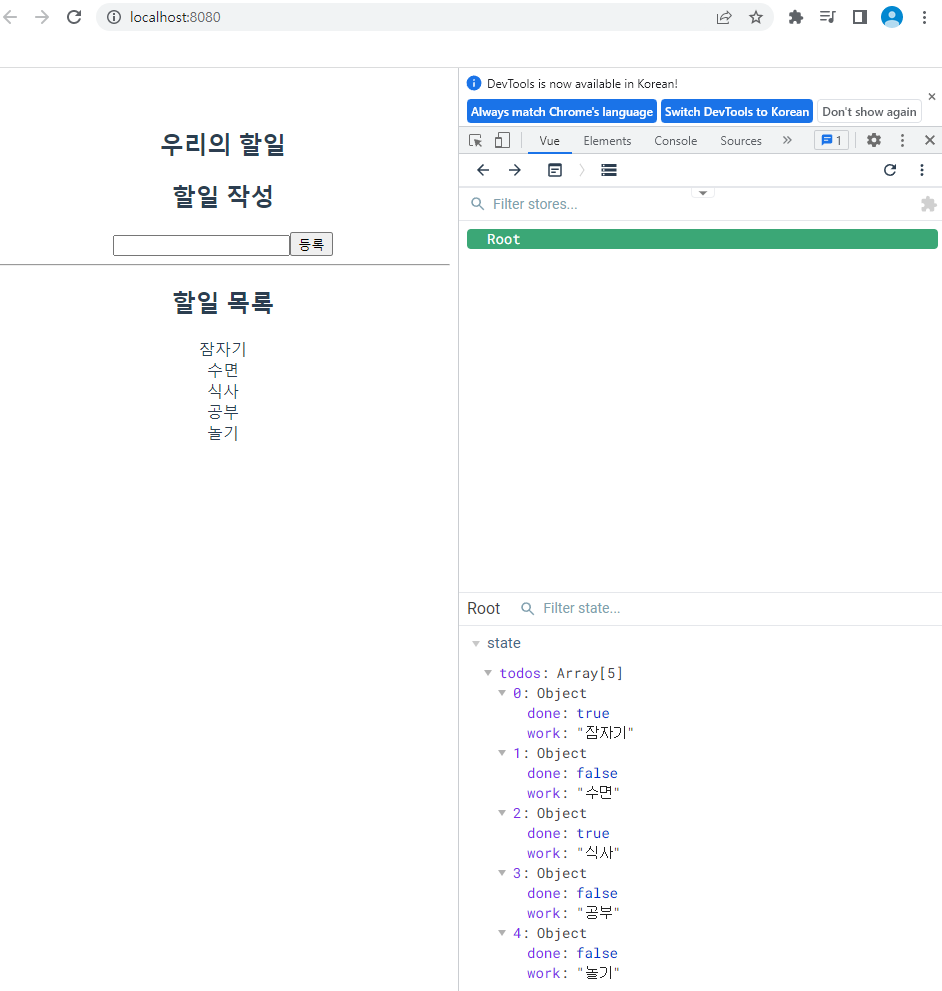The image size is (942, 991).
Task: Collapse the 4: Object node
Action: coord(502,933)
